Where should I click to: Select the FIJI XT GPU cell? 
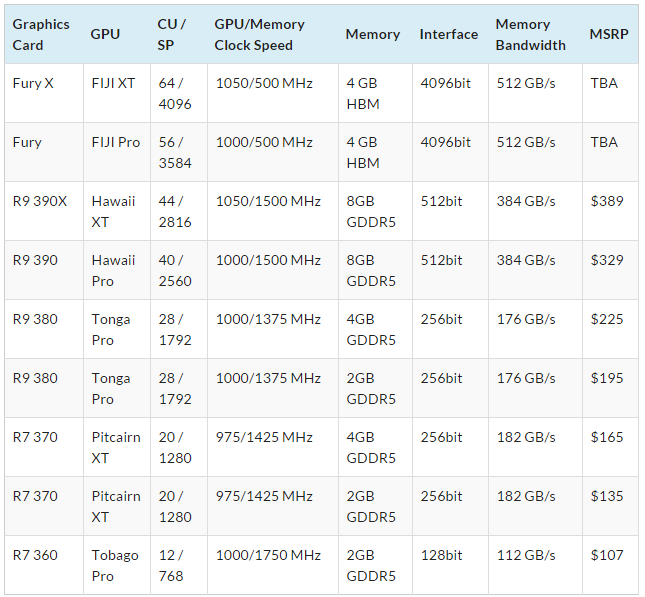(x=117, y=93)
